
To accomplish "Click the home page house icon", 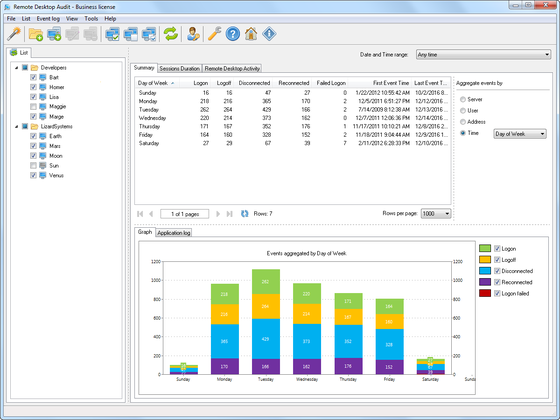I will click(251, 34).
